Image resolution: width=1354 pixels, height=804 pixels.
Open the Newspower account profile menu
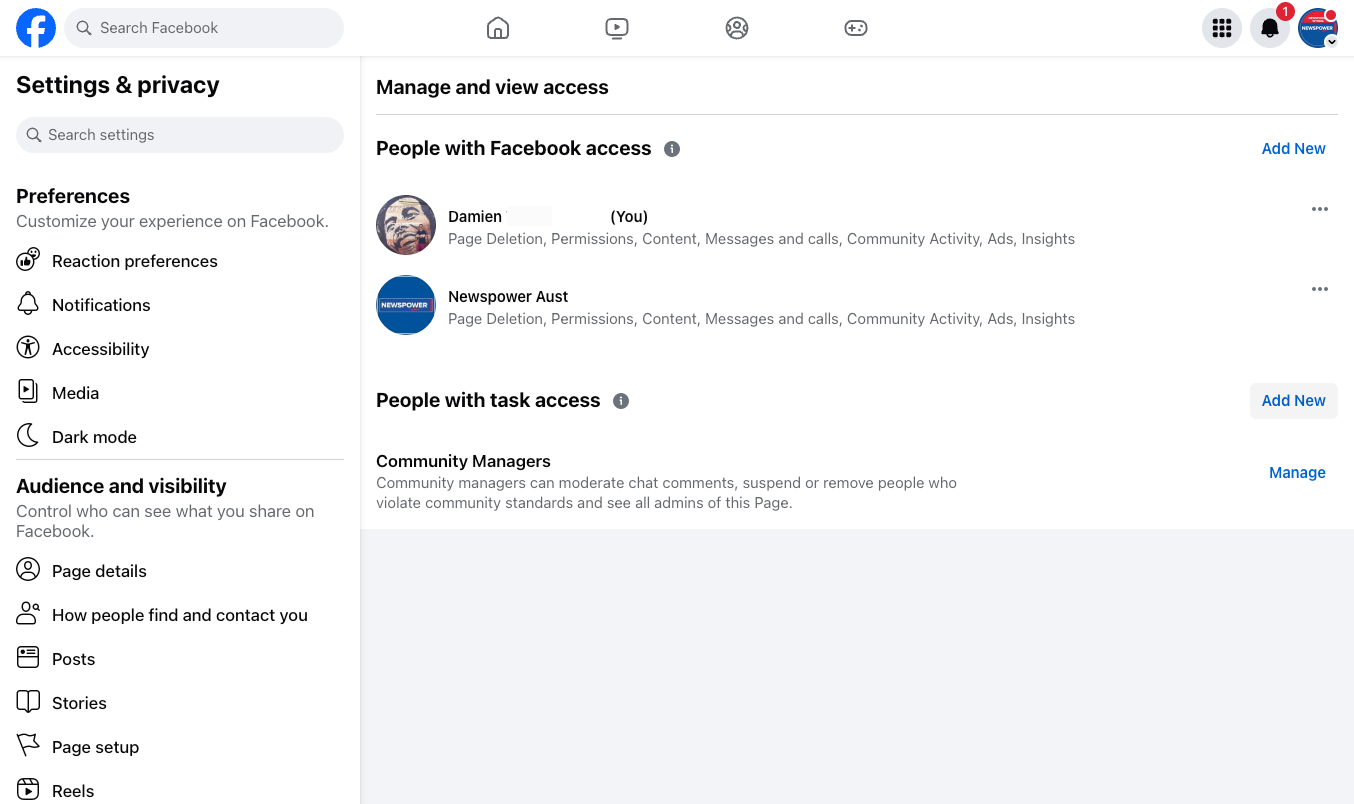click(x=1318, y=28)
